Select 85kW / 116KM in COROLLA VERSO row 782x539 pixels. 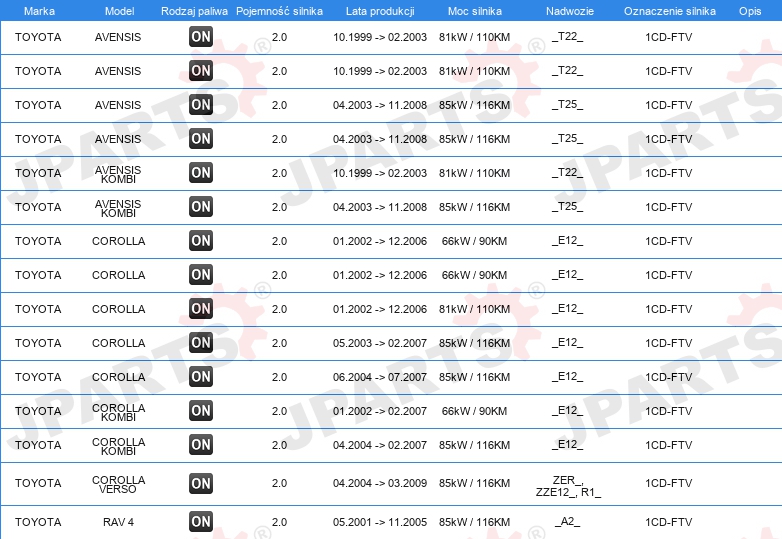point(474,483)
